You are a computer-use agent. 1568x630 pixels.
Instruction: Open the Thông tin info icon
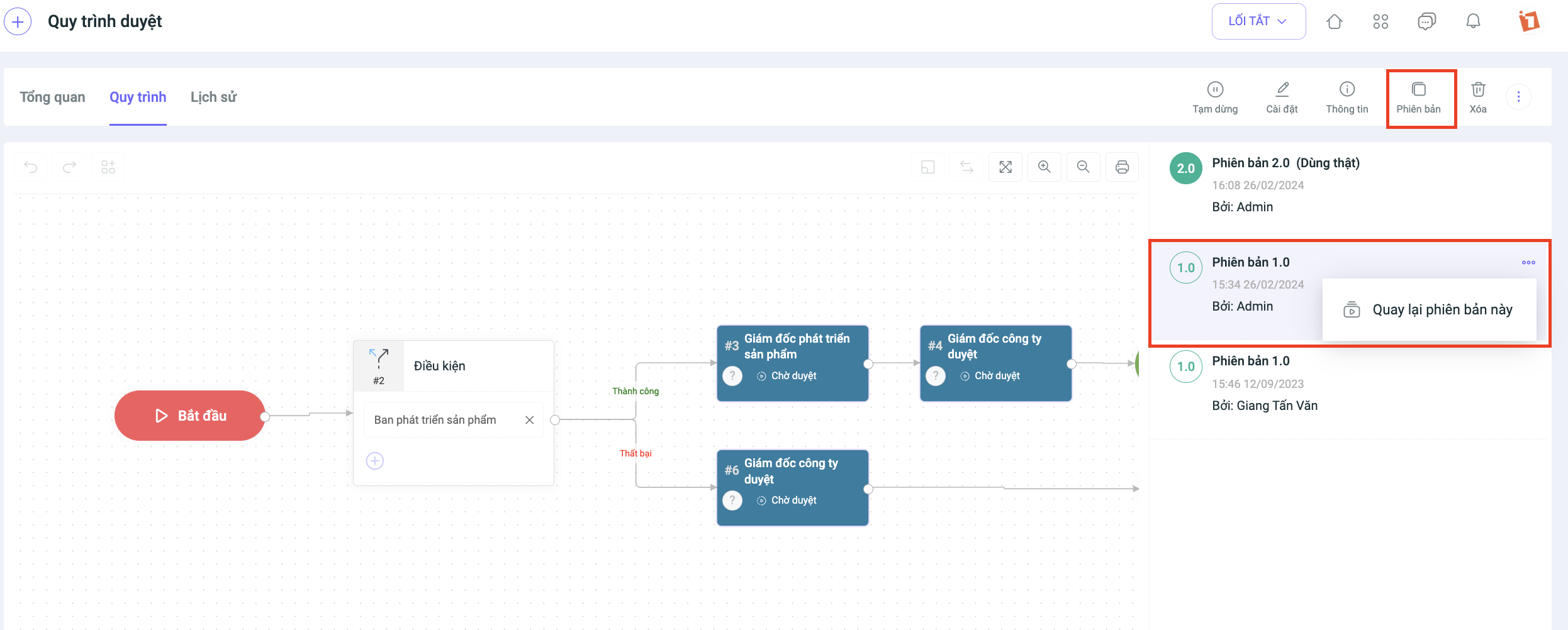coord(1347,90)
